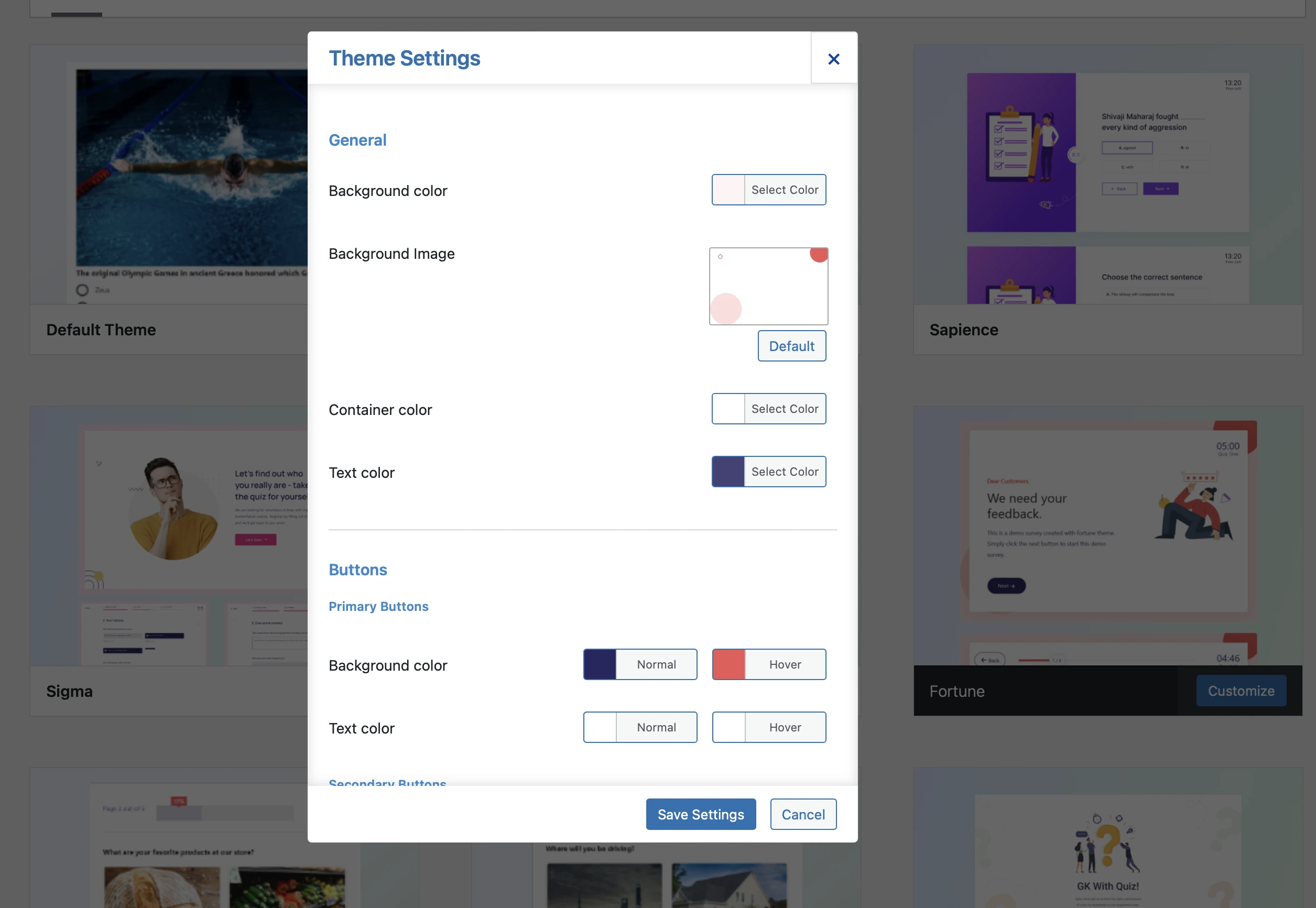
Task: Click Save Settings to apply changes
Action: [x=701, y=813]
